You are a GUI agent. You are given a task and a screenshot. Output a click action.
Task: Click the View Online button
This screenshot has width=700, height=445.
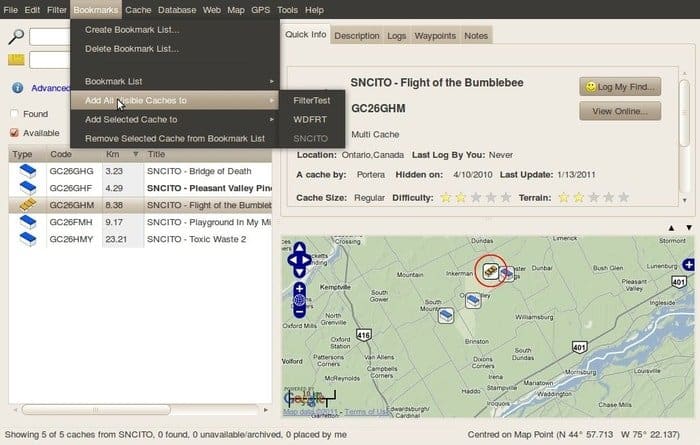[x=620, y=111]
